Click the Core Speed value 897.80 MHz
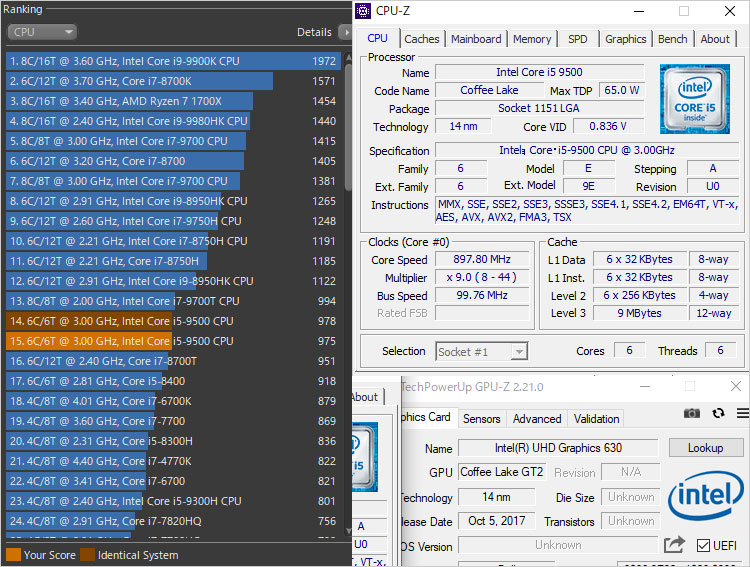This screenshot has width=750, height=567. coord(482,259)
